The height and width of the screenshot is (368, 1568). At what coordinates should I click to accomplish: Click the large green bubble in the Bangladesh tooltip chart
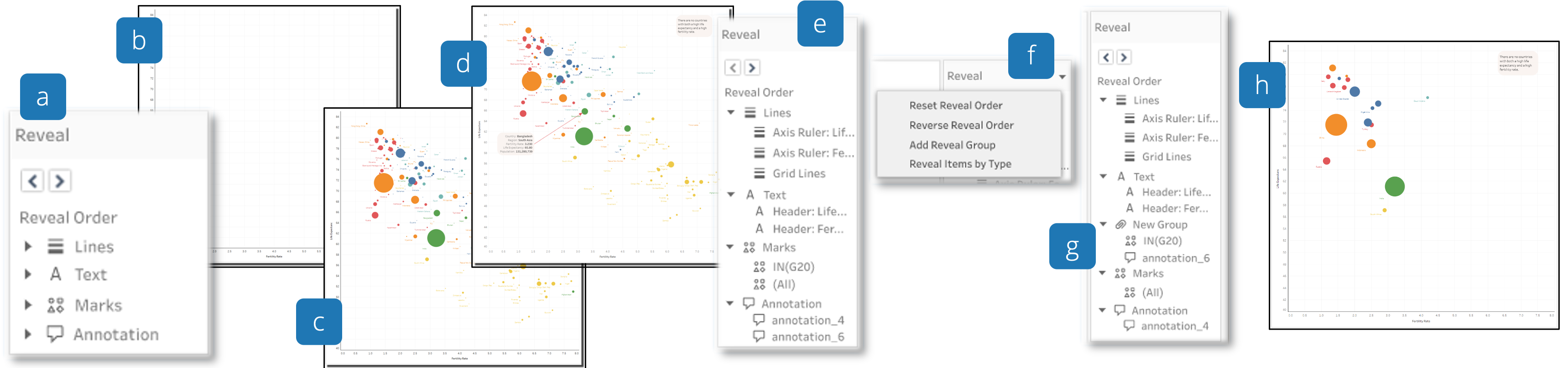click(584, 136)
